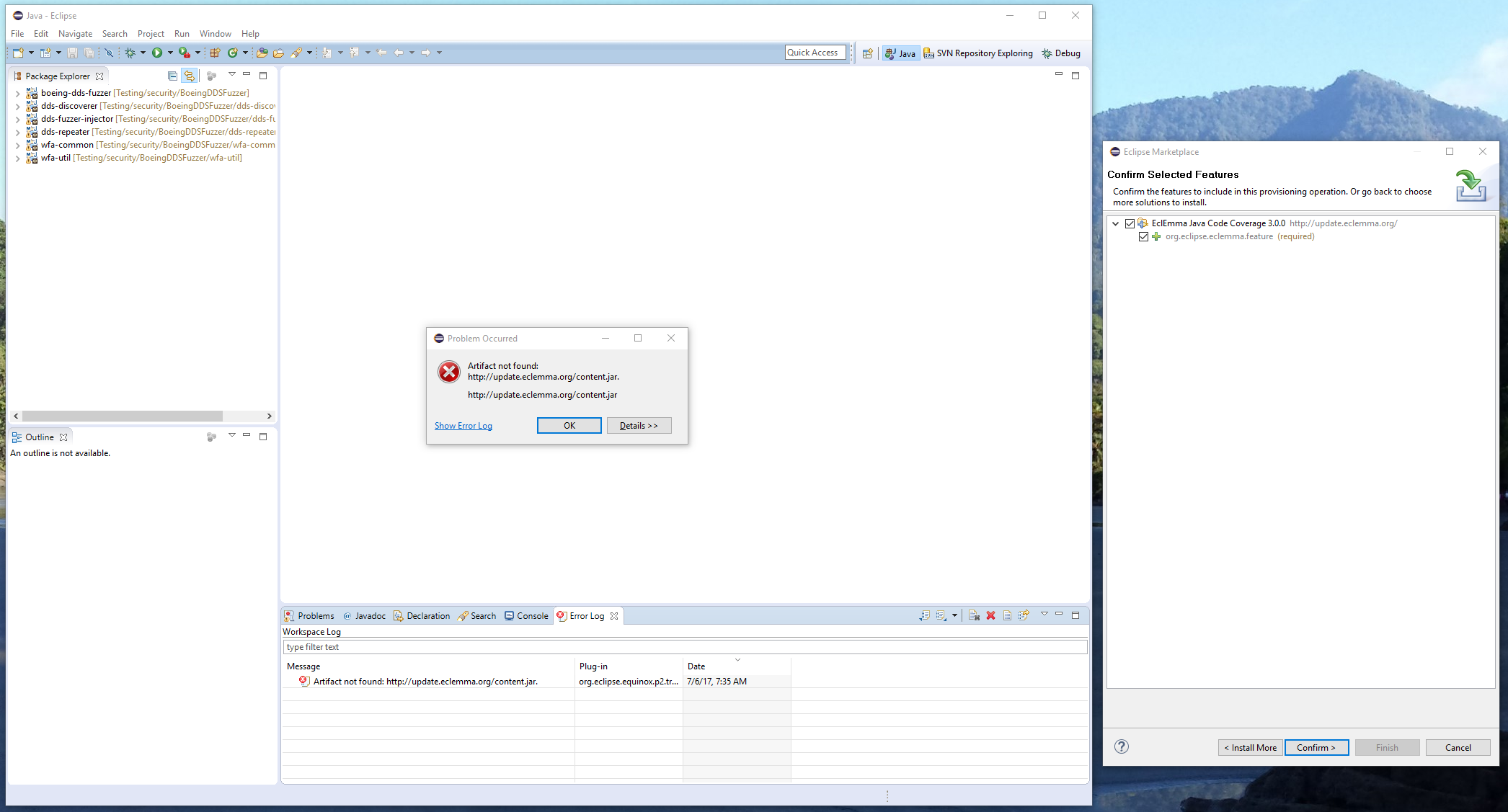Click red Delete Log icon
Image resolution: width=1508 pixels, height=812 pixels.
click(990, 615)
